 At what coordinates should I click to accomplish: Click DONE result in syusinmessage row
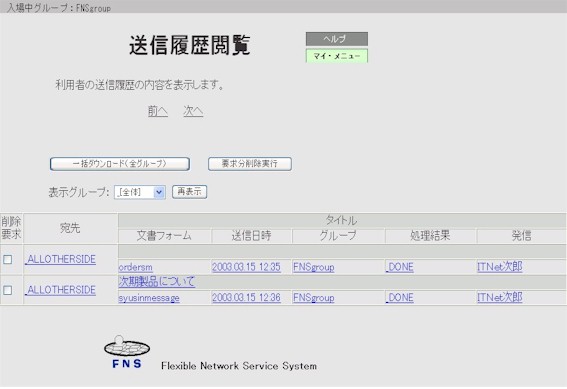click(400, 298)
